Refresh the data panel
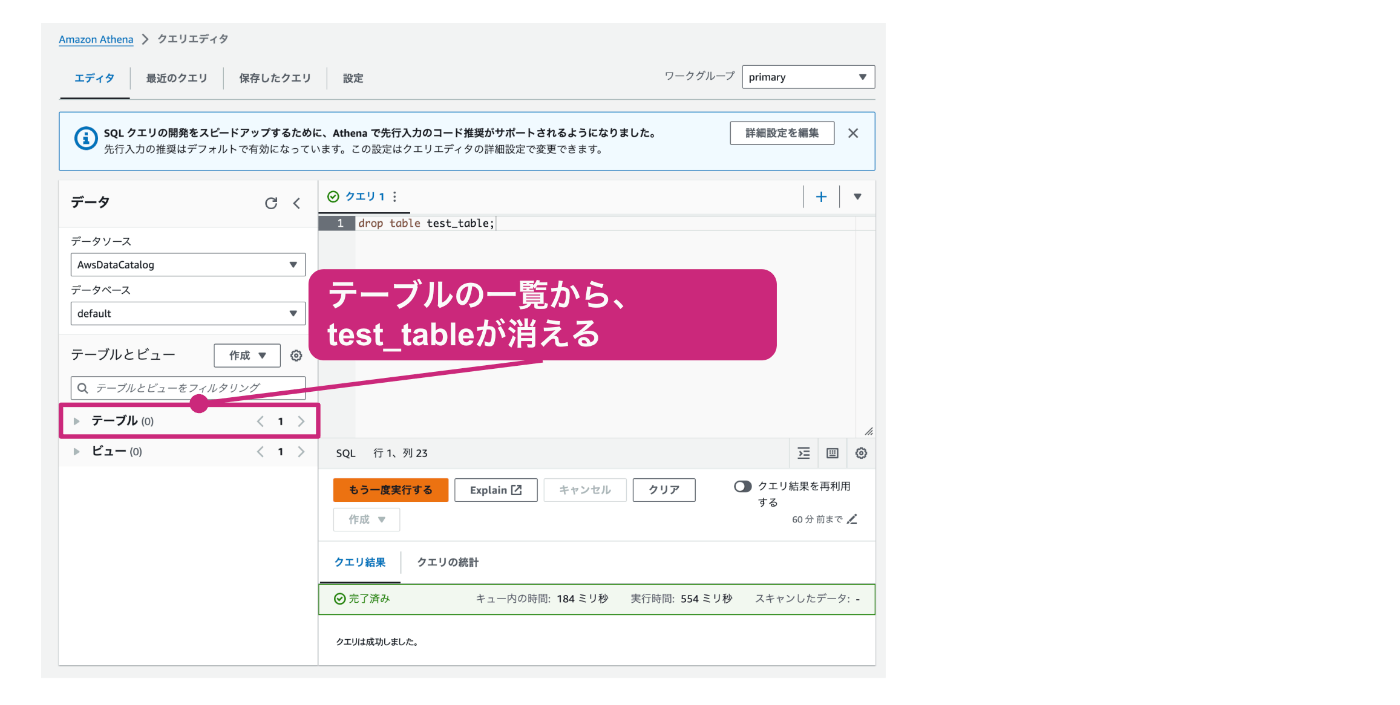The height and width of the screenshot is (705, 1400). 271,203
